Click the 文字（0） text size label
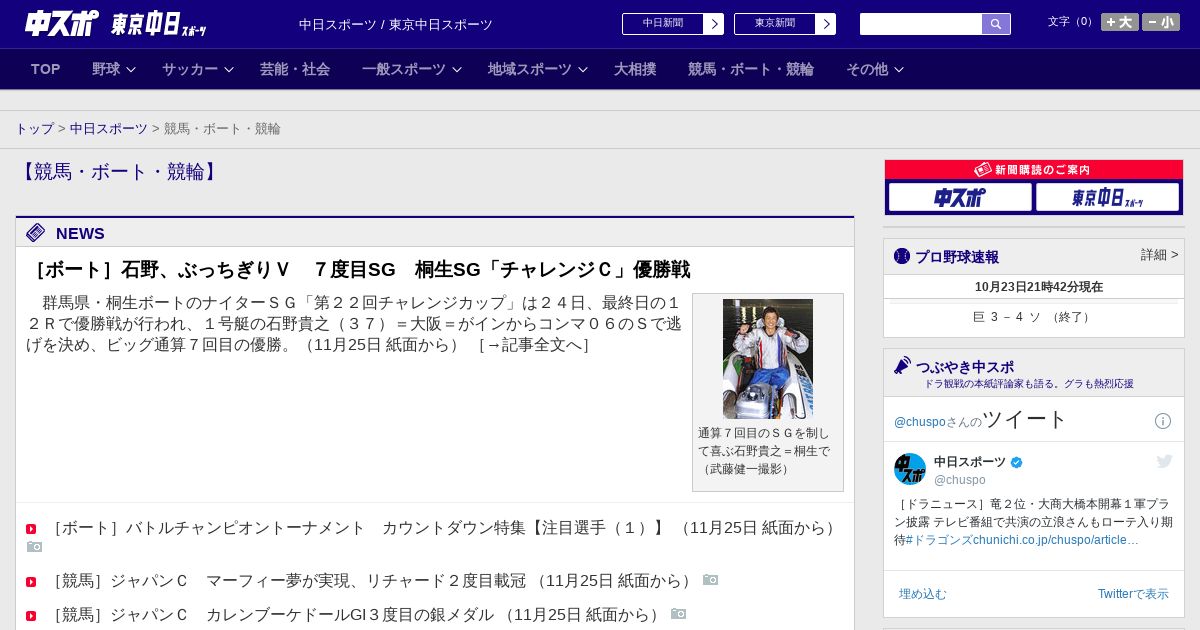 click(1072, 21)
